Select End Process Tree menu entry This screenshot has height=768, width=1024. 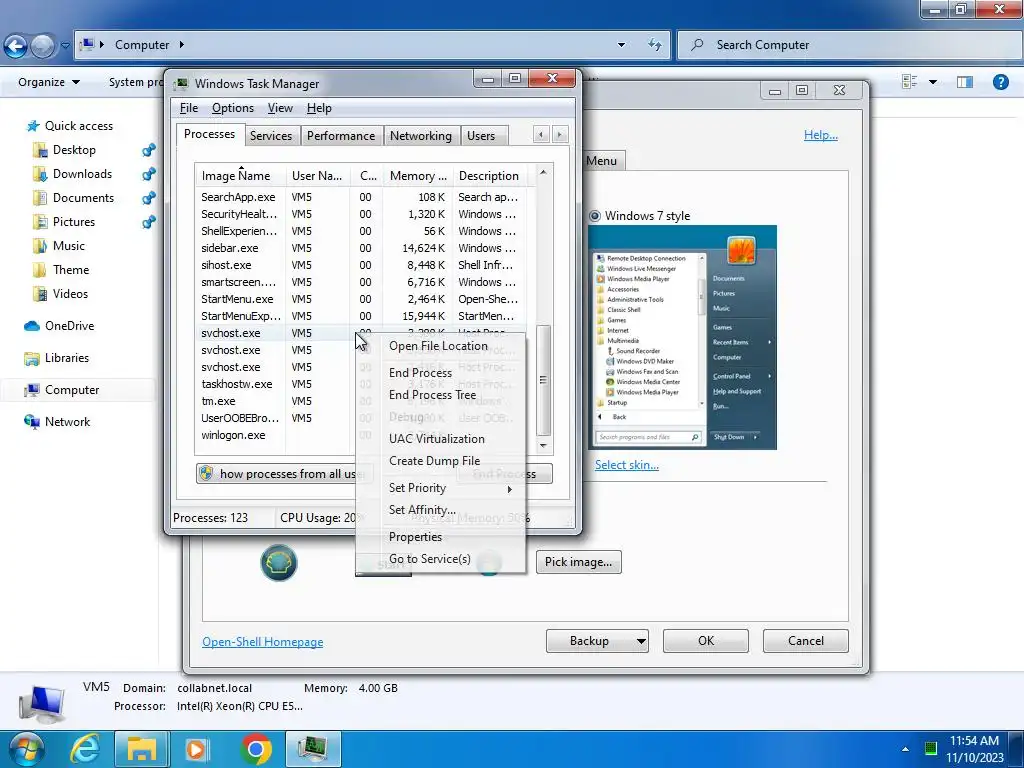432,395
